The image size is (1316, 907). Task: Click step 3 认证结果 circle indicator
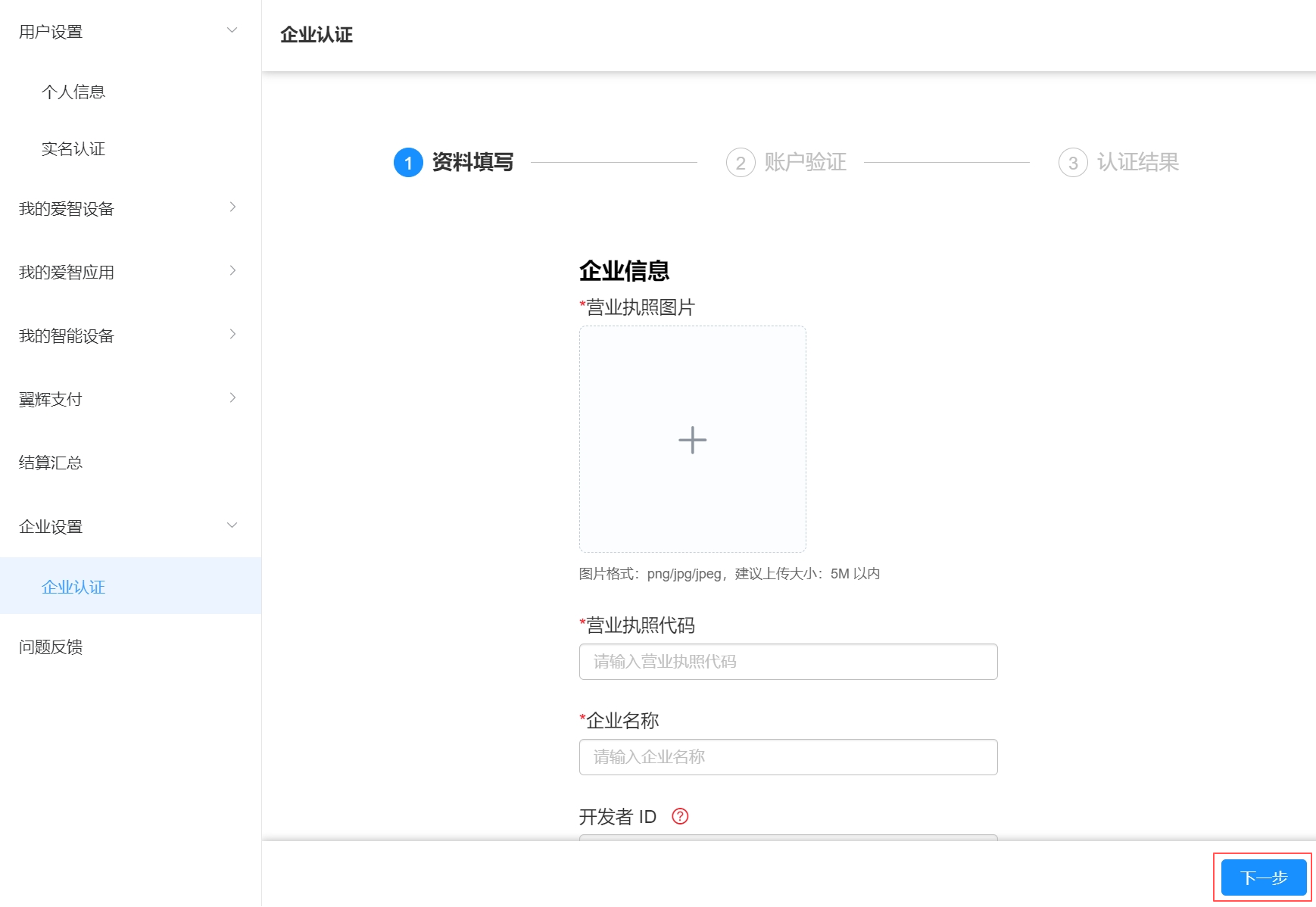tap(1073, 162)
